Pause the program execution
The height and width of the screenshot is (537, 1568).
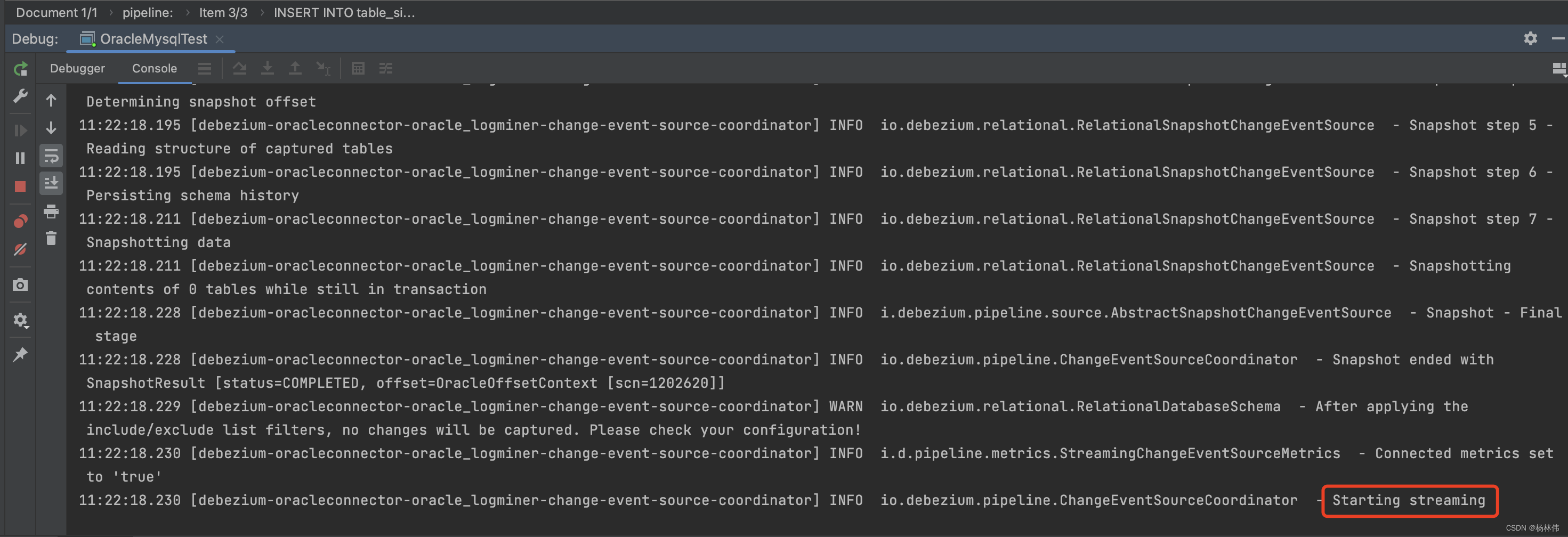point(20,158)
